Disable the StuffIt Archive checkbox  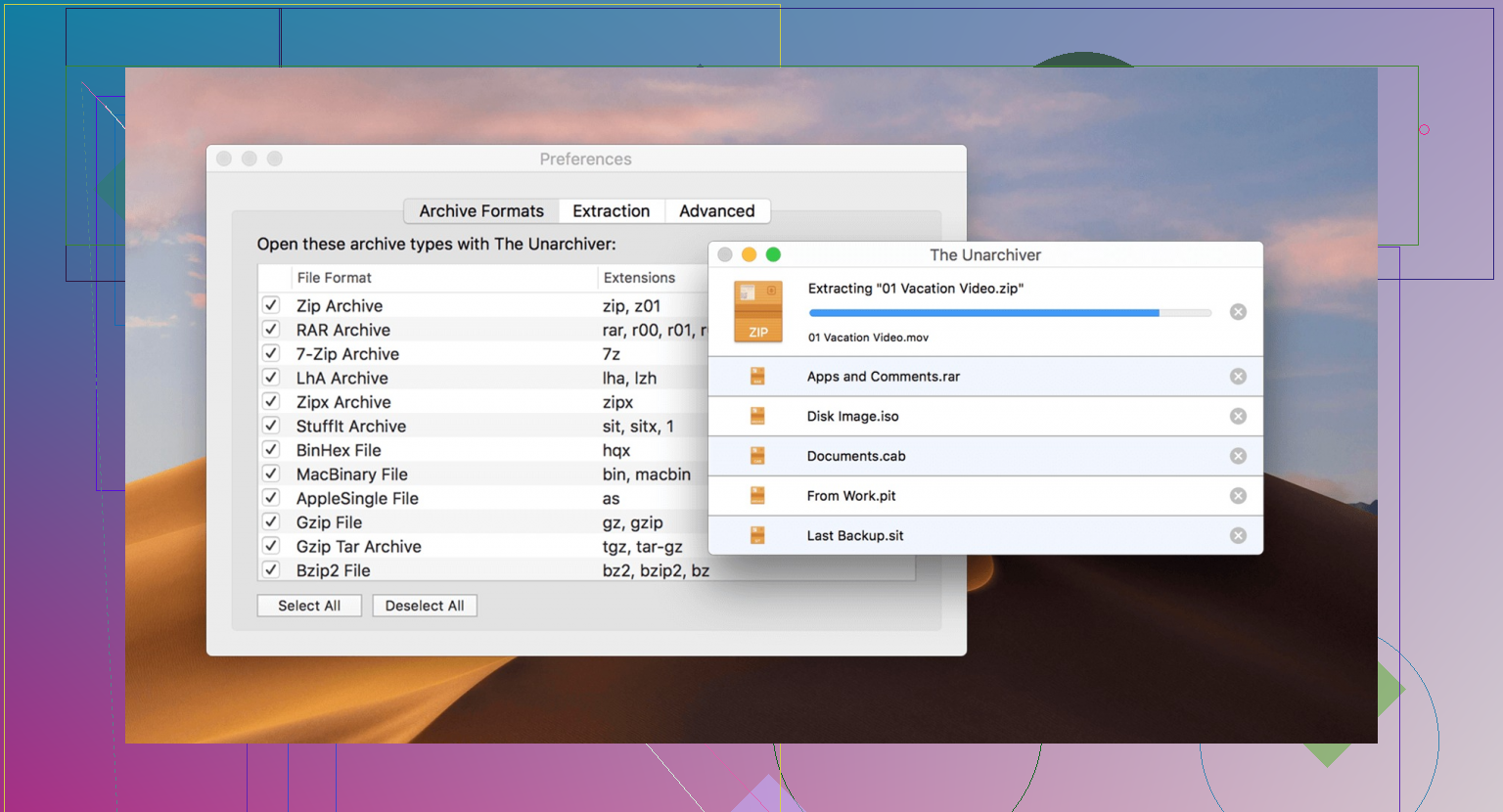point(272,426)
